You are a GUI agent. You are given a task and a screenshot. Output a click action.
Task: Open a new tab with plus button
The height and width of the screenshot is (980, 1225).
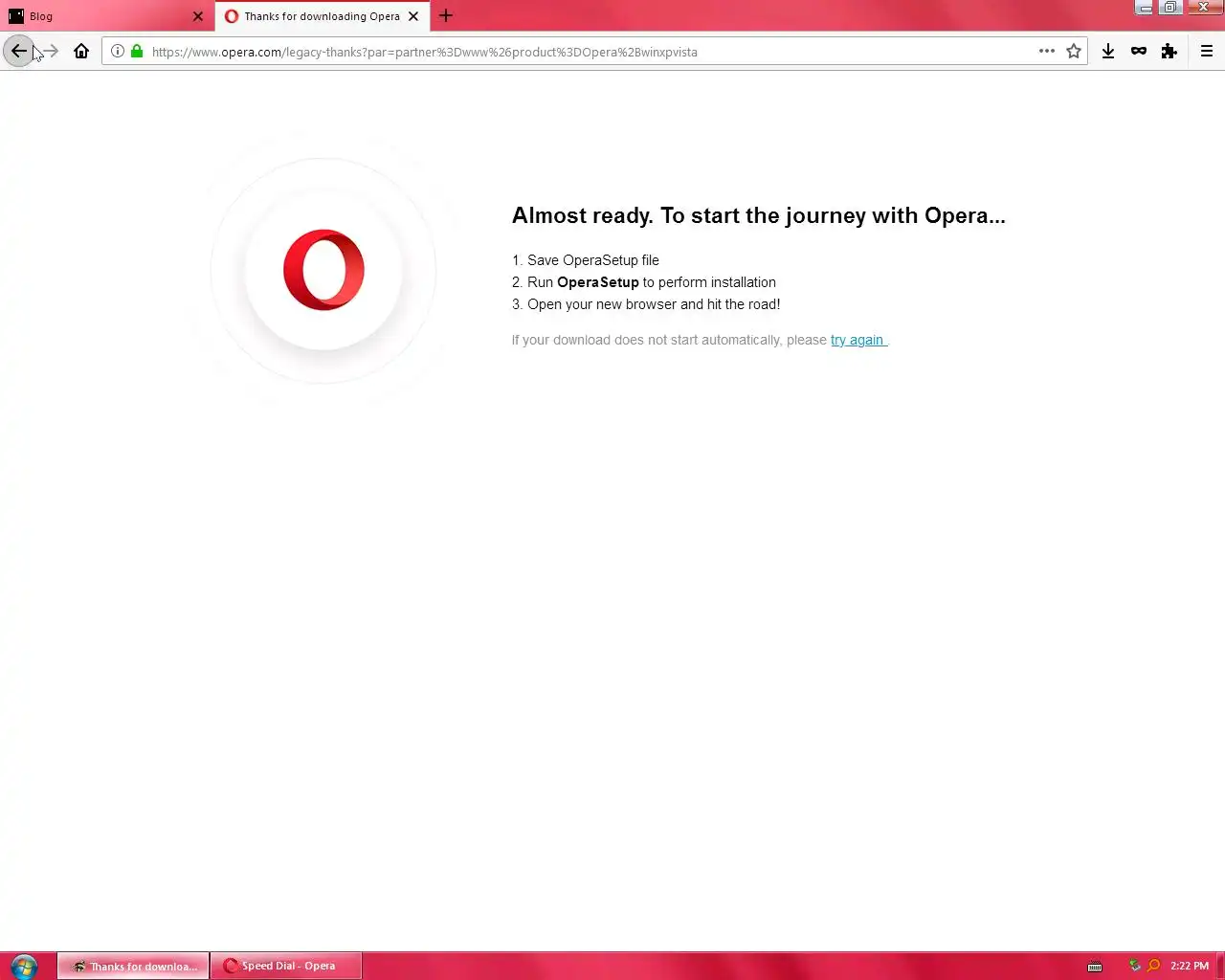[446, 16]
